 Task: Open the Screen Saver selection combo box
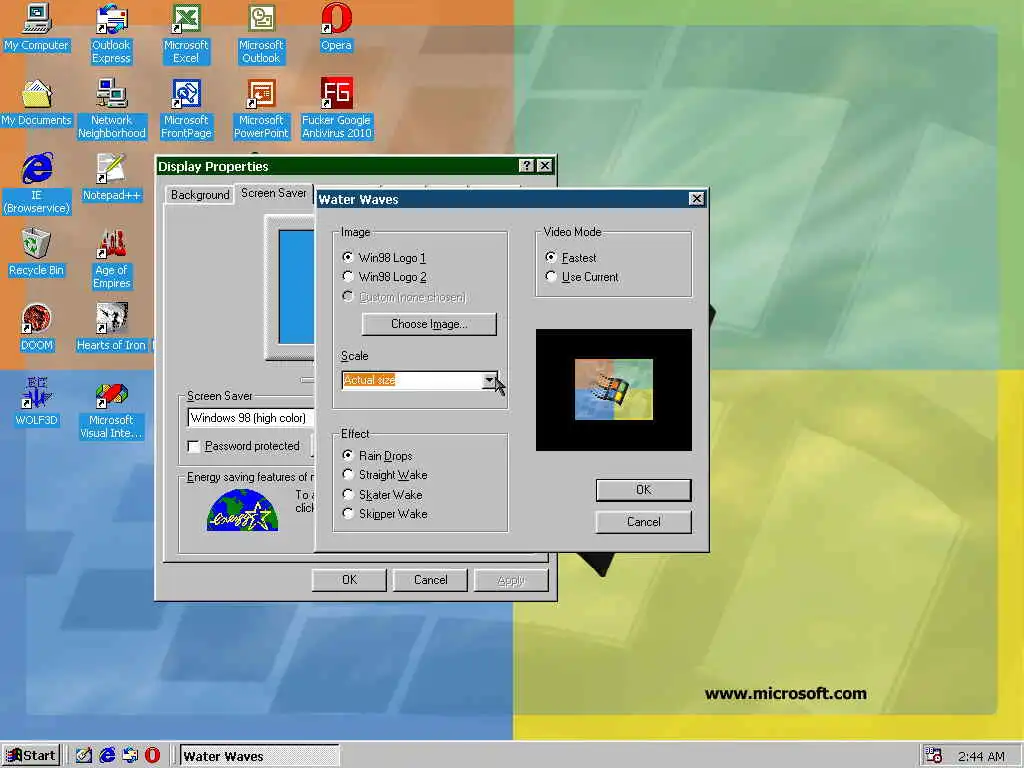click(x=251, y=418)
